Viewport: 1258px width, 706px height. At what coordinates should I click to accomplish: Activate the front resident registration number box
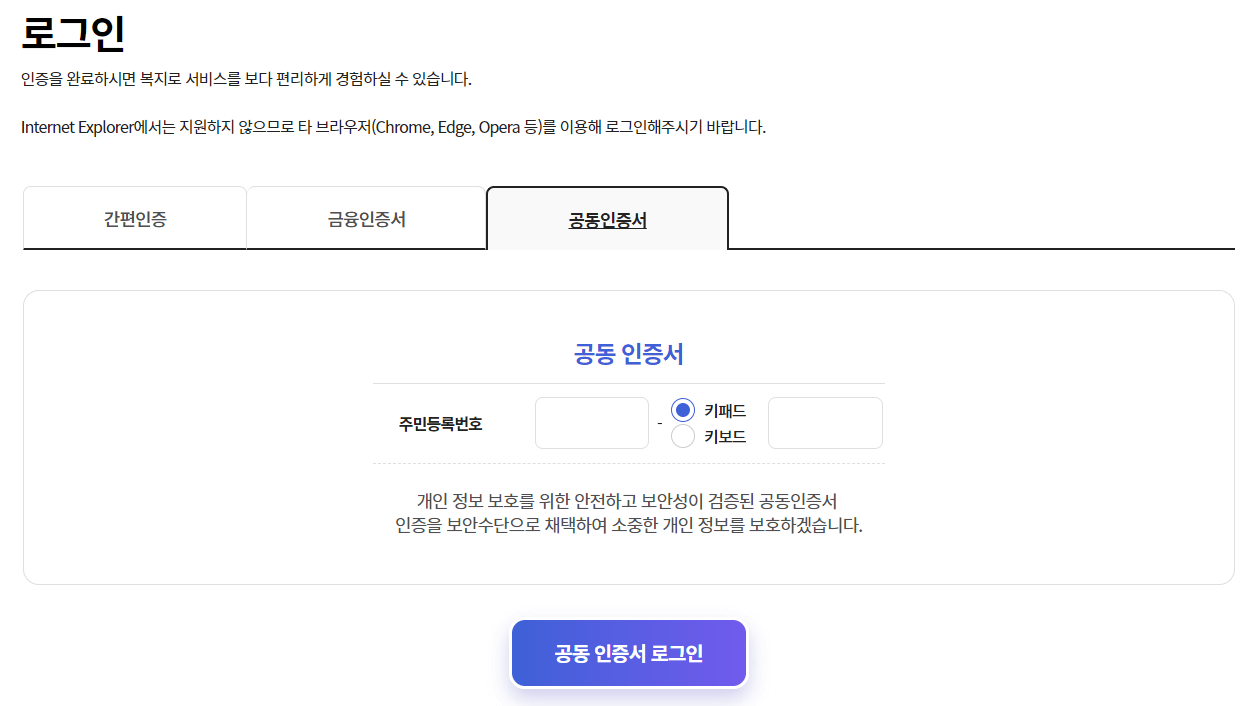(591, 422)
